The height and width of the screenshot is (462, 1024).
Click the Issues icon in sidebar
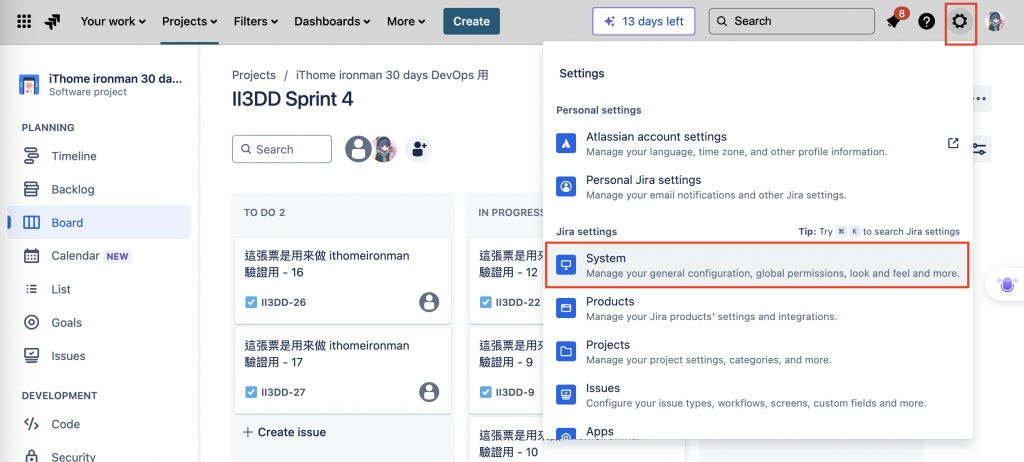[31, 356]
